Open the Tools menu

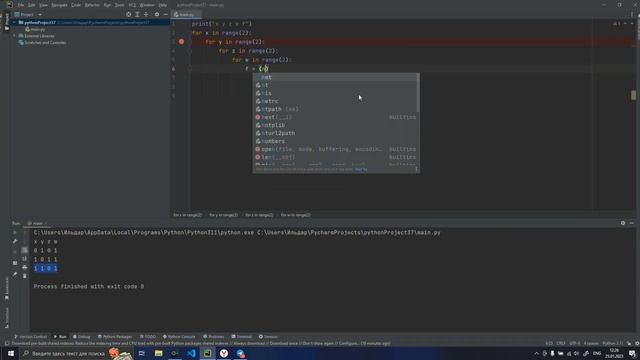[x=120, y=5]
